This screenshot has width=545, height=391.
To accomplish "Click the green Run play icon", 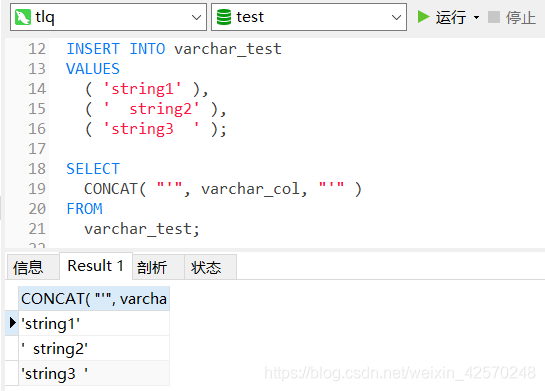I will coord(423,17).
